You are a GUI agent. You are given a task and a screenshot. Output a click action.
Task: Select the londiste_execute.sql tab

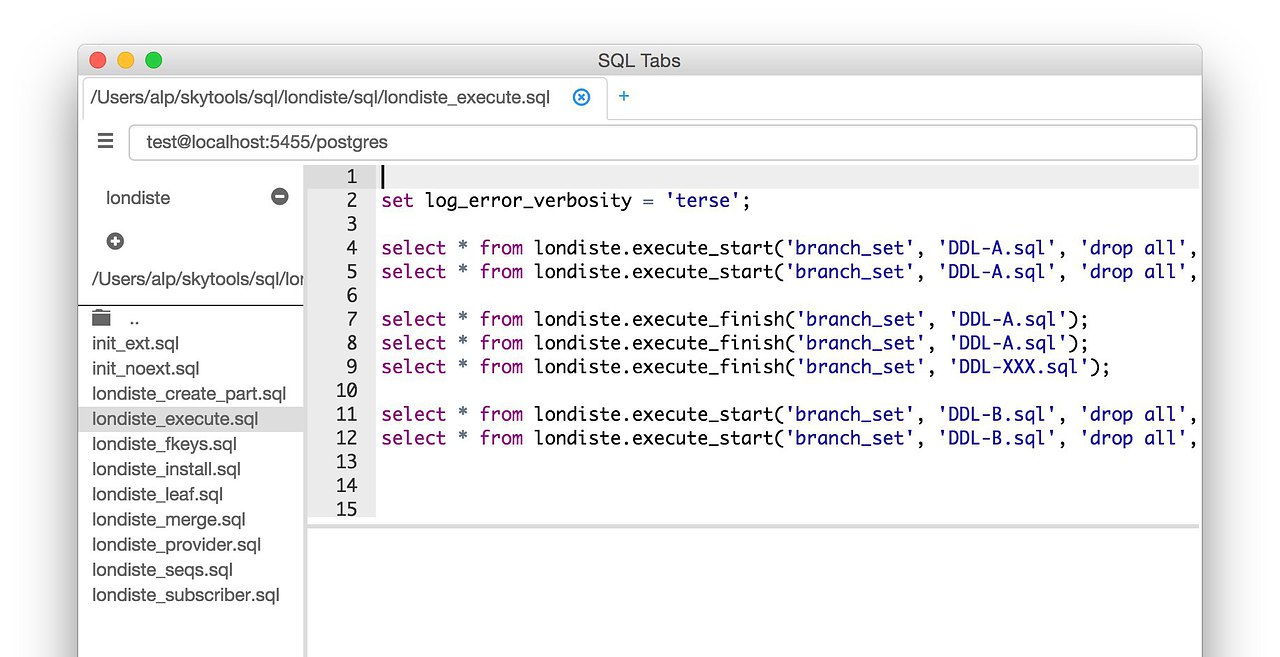pos(320,98)
